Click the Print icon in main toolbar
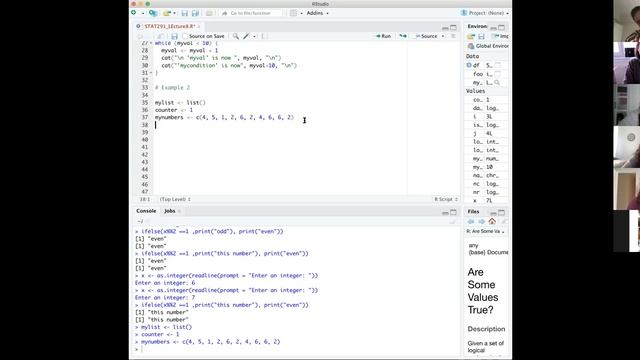Image resolution: width=640 pixels, height=360 pixels. [x=209, y=13]
